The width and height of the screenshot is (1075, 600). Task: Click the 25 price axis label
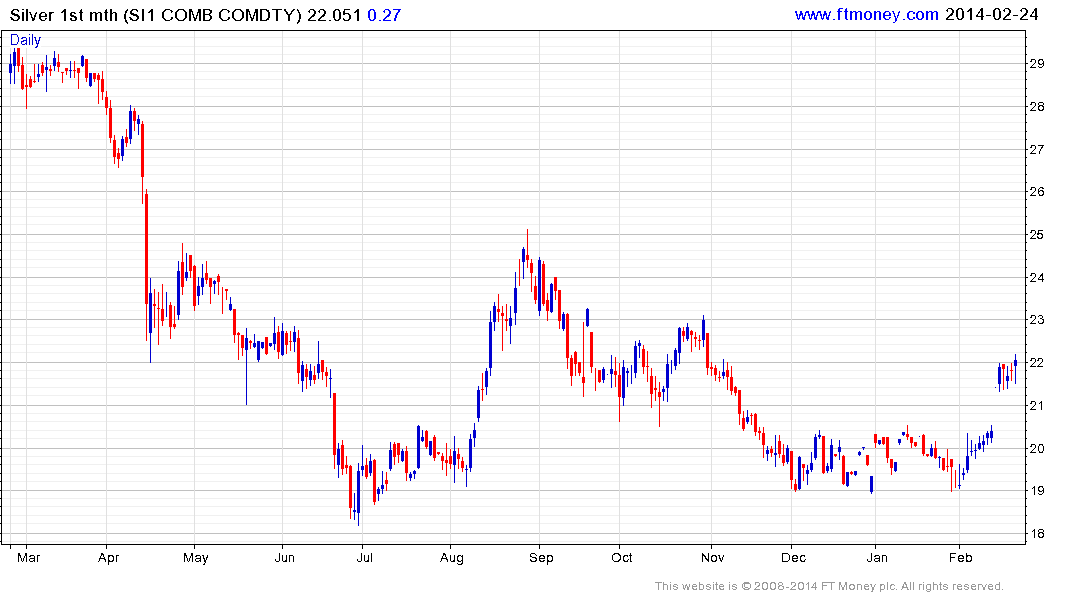click(1037, 235)
